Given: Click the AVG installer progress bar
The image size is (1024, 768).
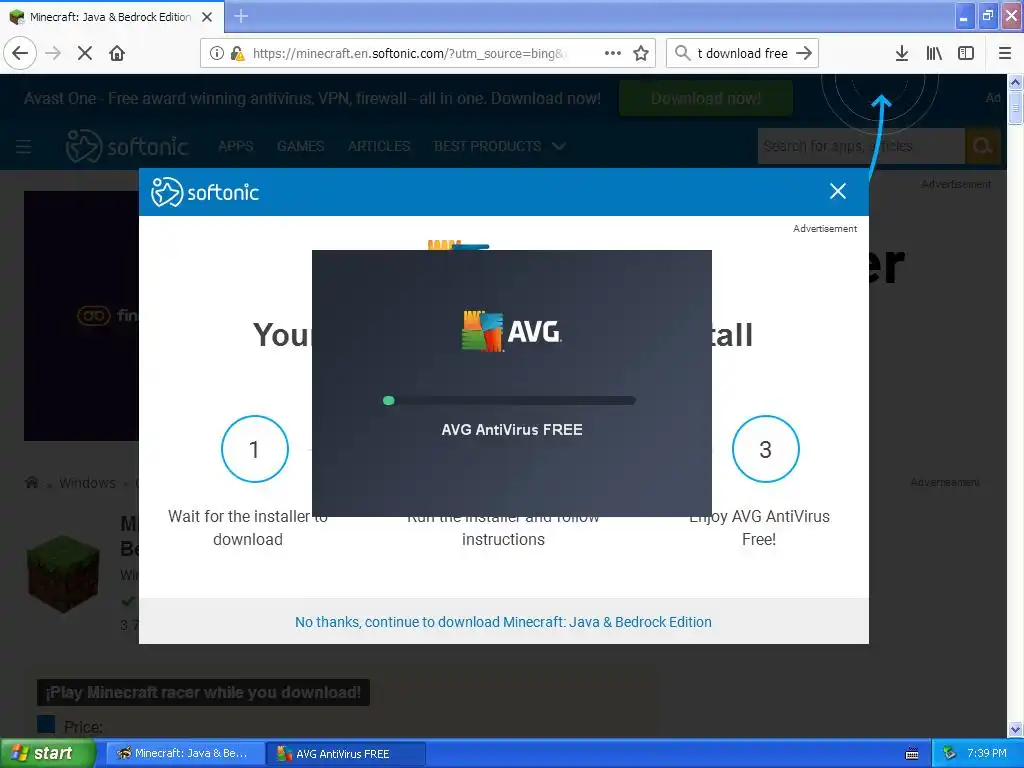Looking at the screenshot, I should [509, 400].
